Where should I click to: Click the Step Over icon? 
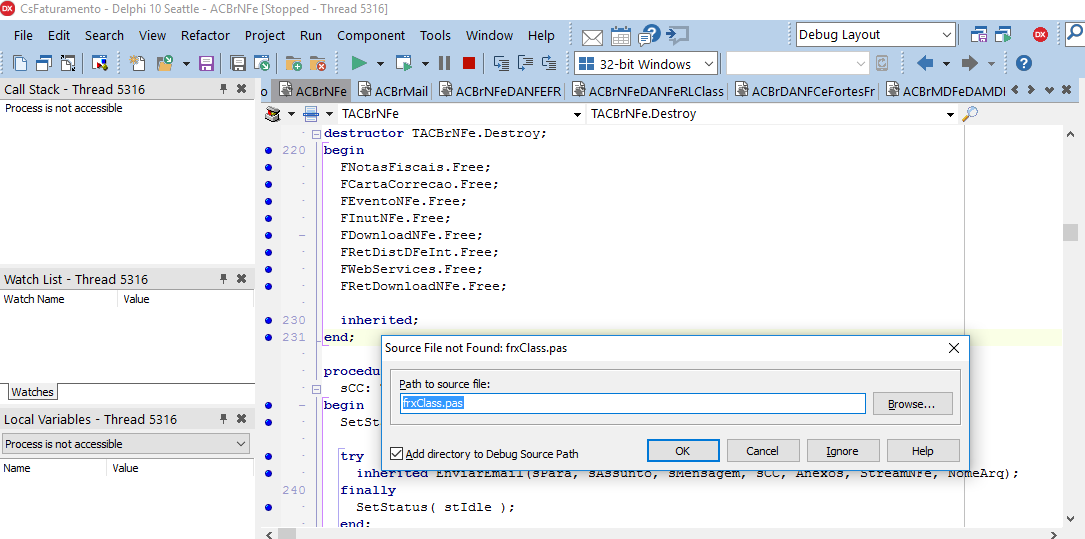pyautogui.click(x=525, y=64)
